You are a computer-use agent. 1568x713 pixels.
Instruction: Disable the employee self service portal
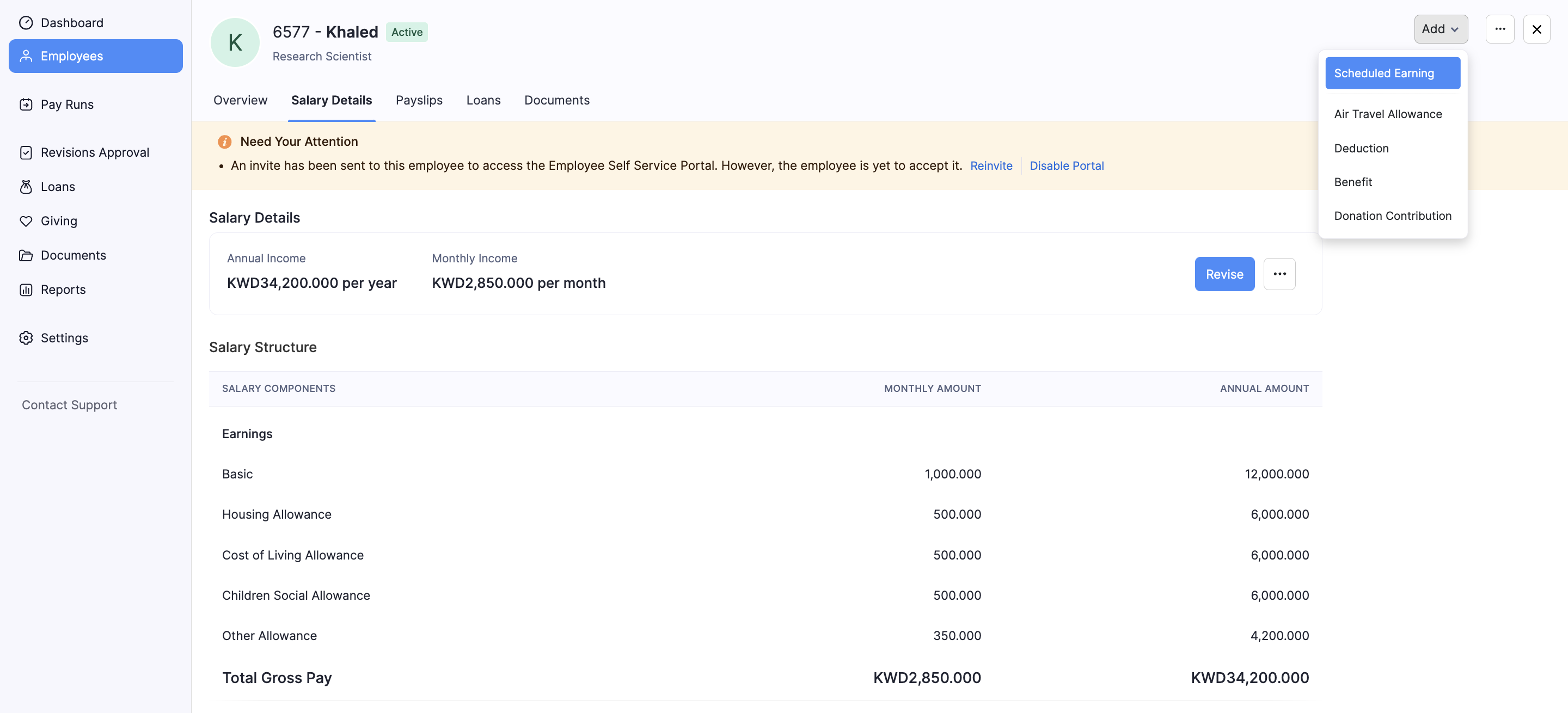[1067, 165]
